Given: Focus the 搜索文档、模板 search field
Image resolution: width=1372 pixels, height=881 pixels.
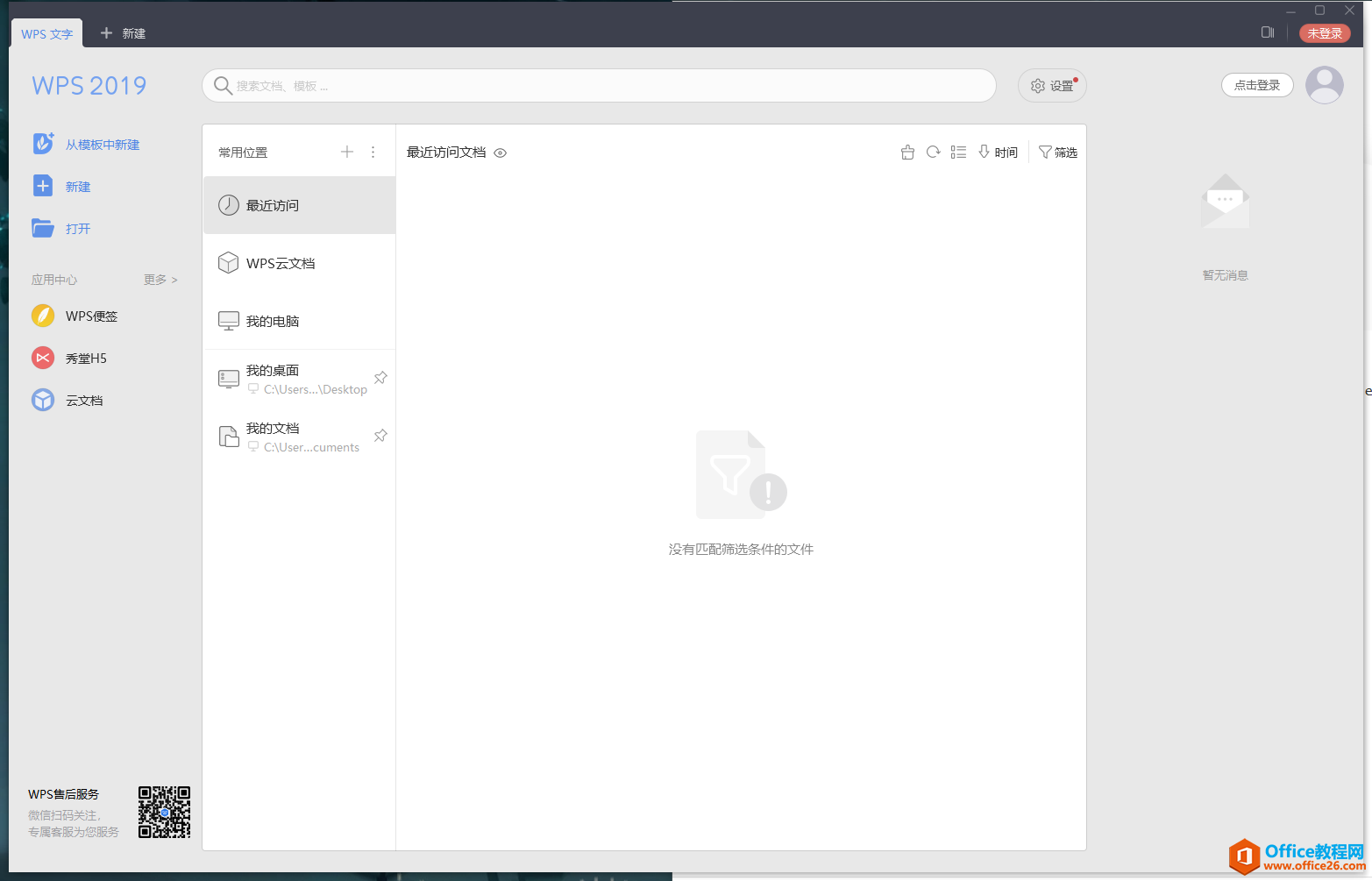Looking at the screenshot, I should (x=599, y=85).
